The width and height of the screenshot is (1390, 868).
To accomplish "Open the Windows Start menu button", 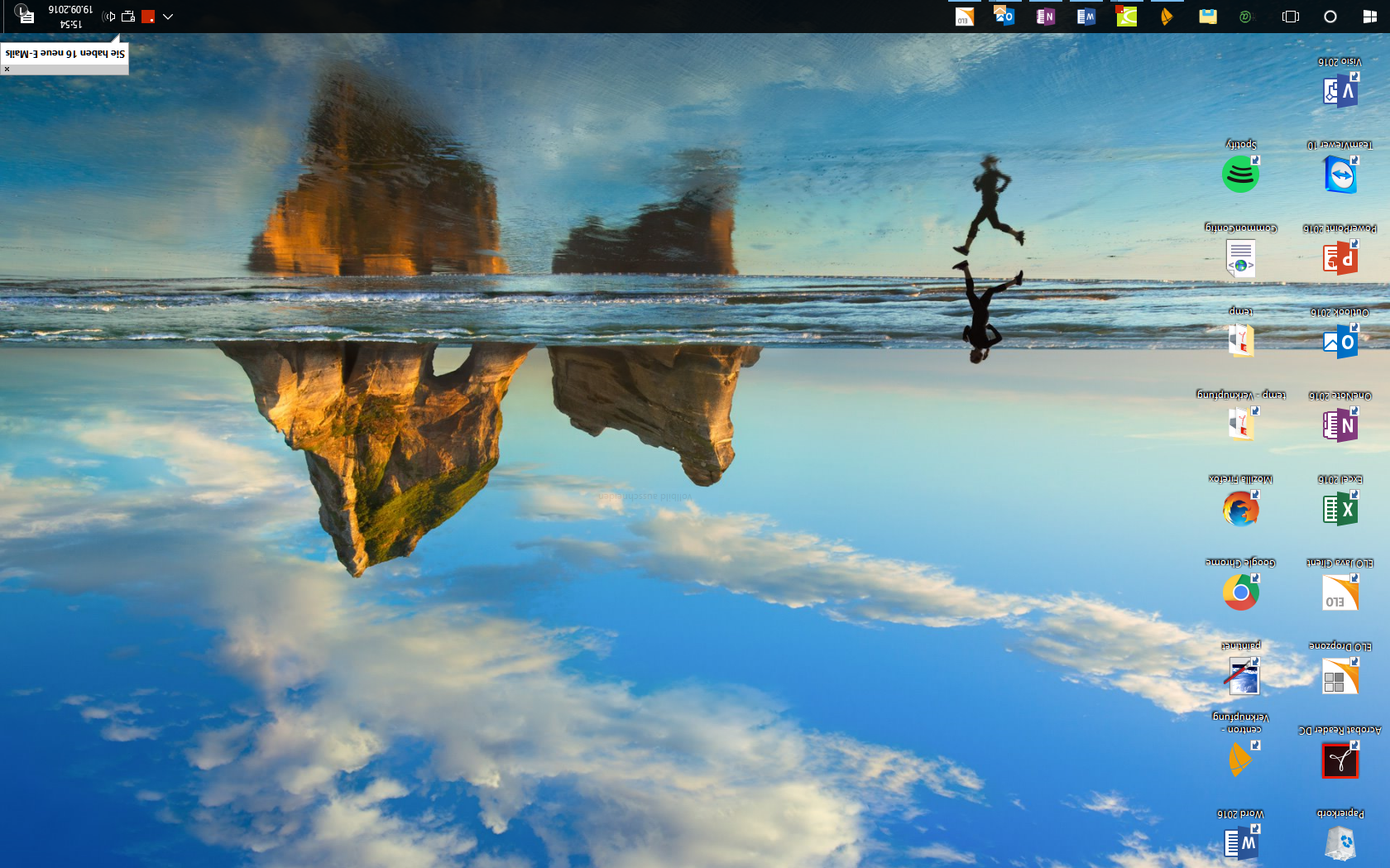I will [1369, 17].
